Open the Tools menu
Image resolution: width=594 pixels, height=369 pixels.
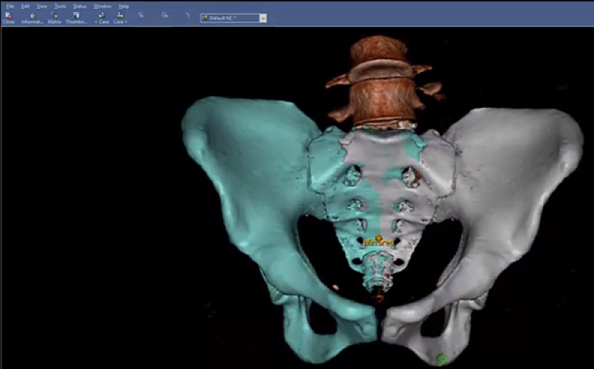(x=60, y=6)
